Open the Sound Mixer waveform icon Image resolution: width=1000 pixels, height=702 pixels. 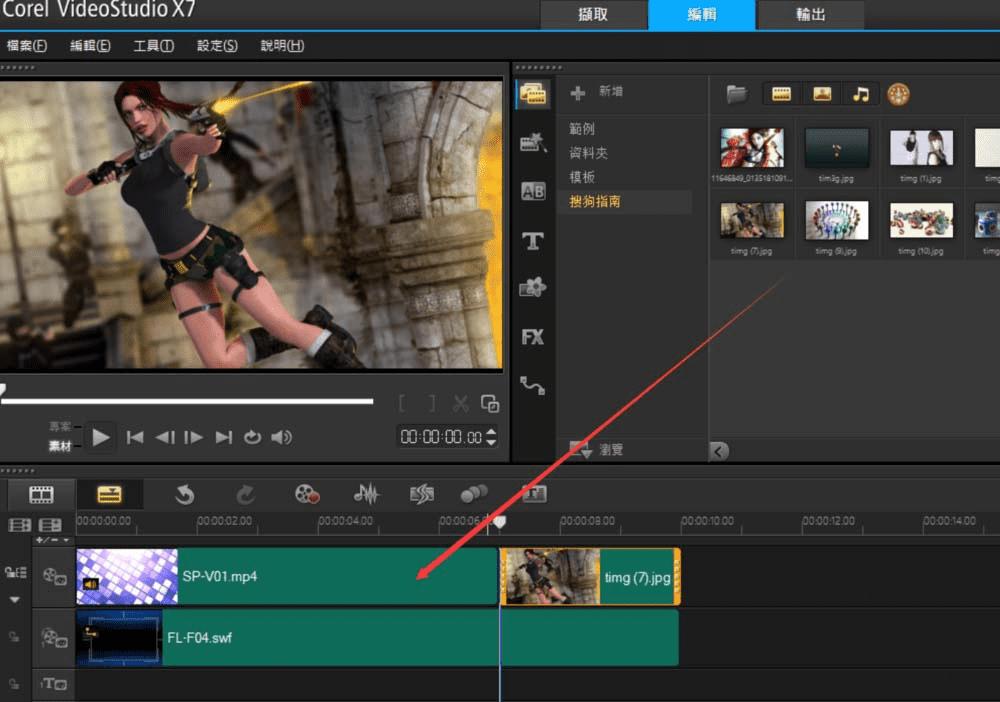pyautogui.click(x=367, y=494)
